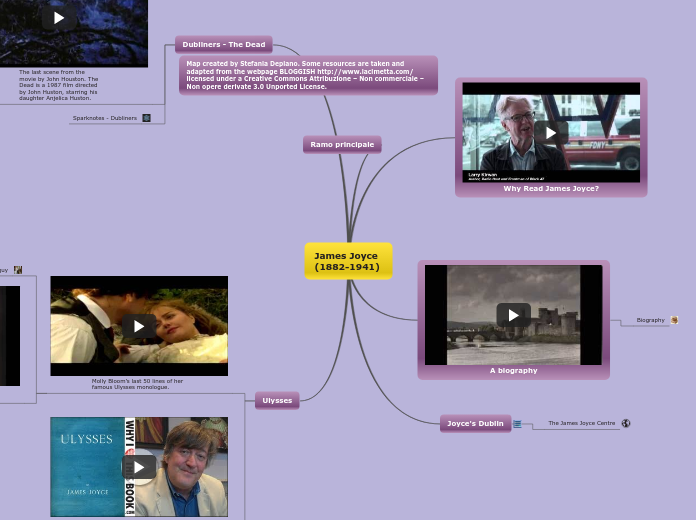Viewport: 696px width, 520px height.
Task: Click the castle image in the biography video
Action: [x=513, y=315]
